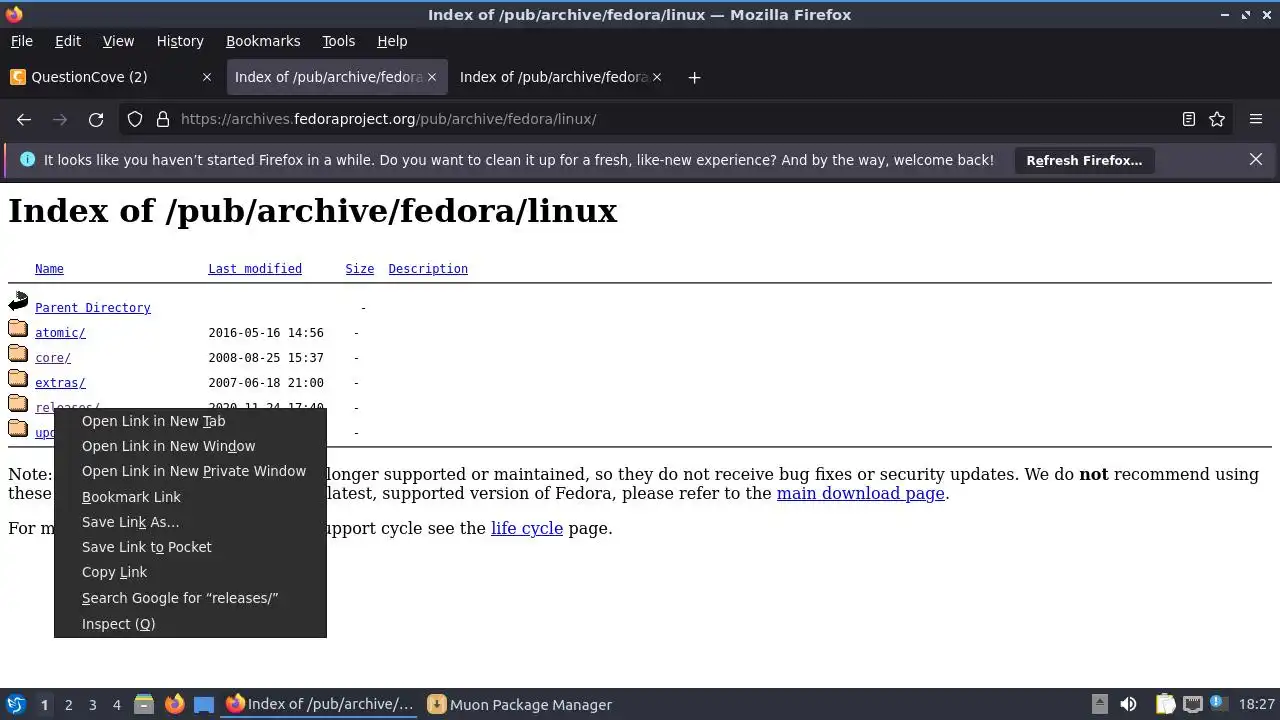Go back using the back arrow

tap(24, 119)
